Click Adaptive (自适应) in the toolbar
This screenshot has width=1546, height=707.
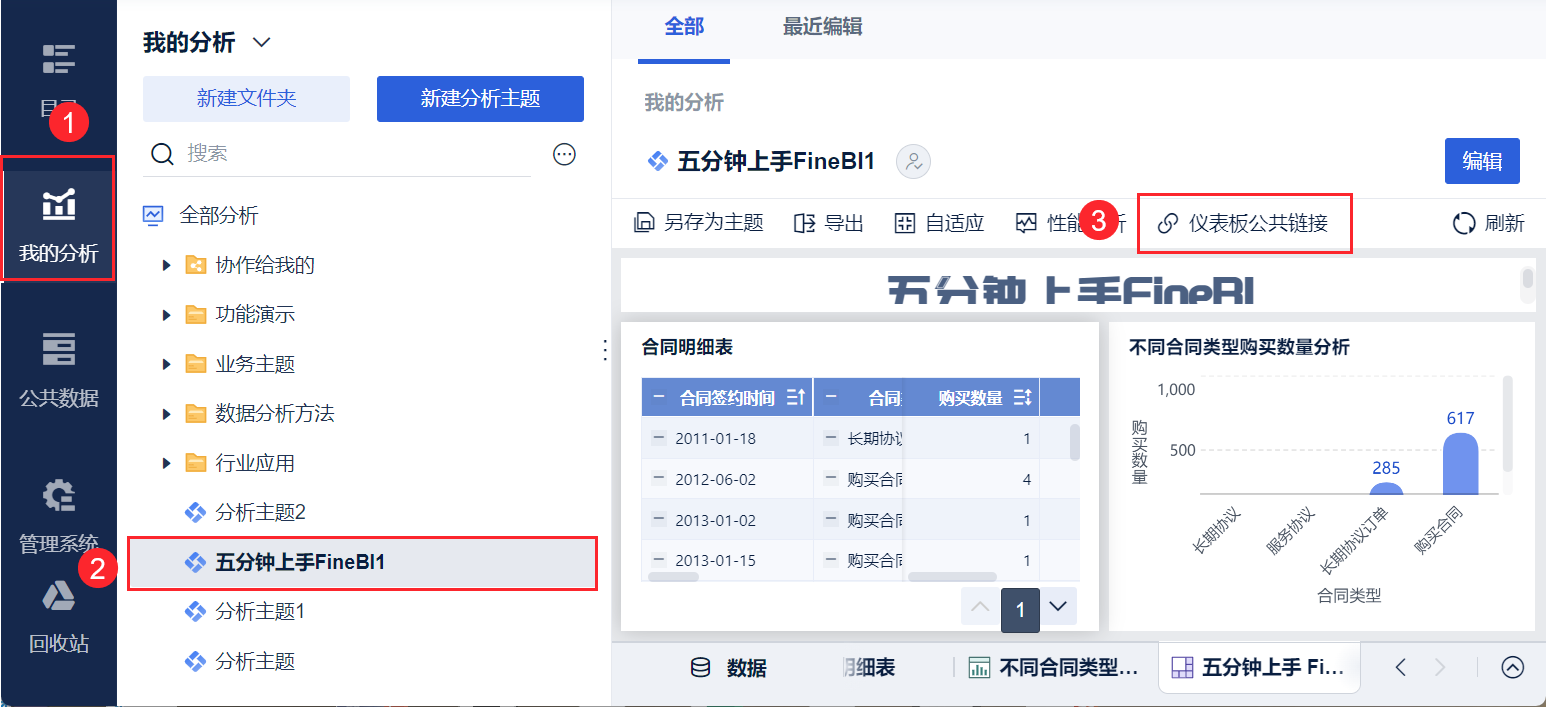pos(939,223)
